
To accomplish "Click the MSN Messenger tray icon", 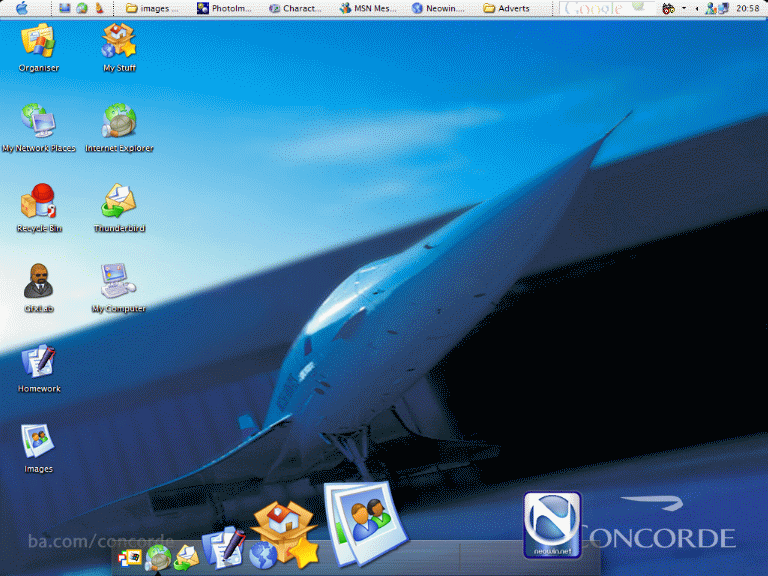I will [x=710, y=8].
